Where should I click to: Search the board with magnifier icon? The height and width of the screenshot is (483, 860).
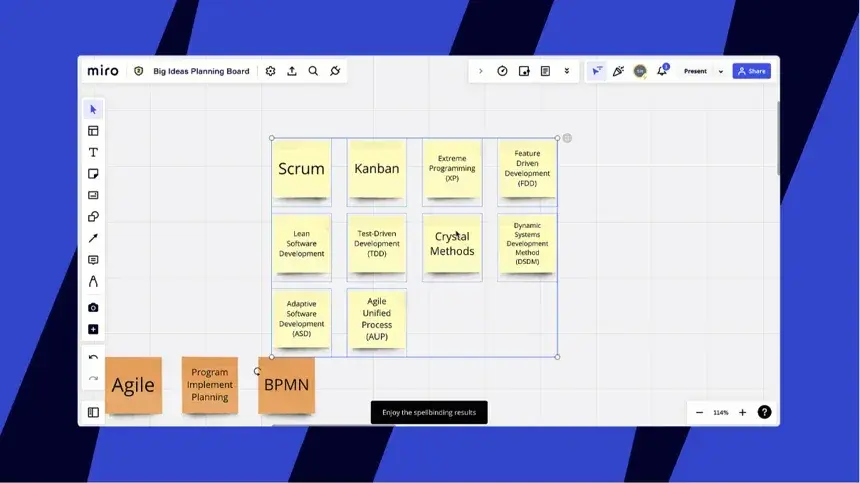click(313, 71)
